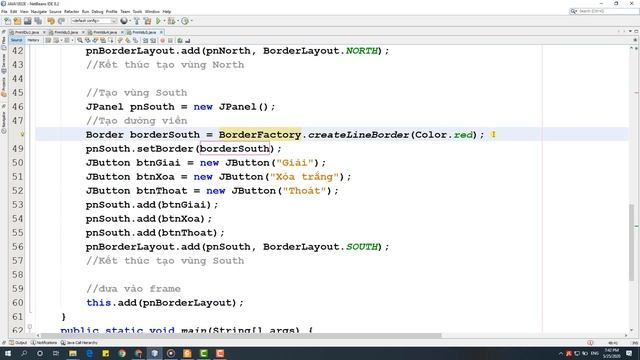
Task: Open the editor document list dropdown arrow
Action: pyautogui.click(x=630, y=31)
